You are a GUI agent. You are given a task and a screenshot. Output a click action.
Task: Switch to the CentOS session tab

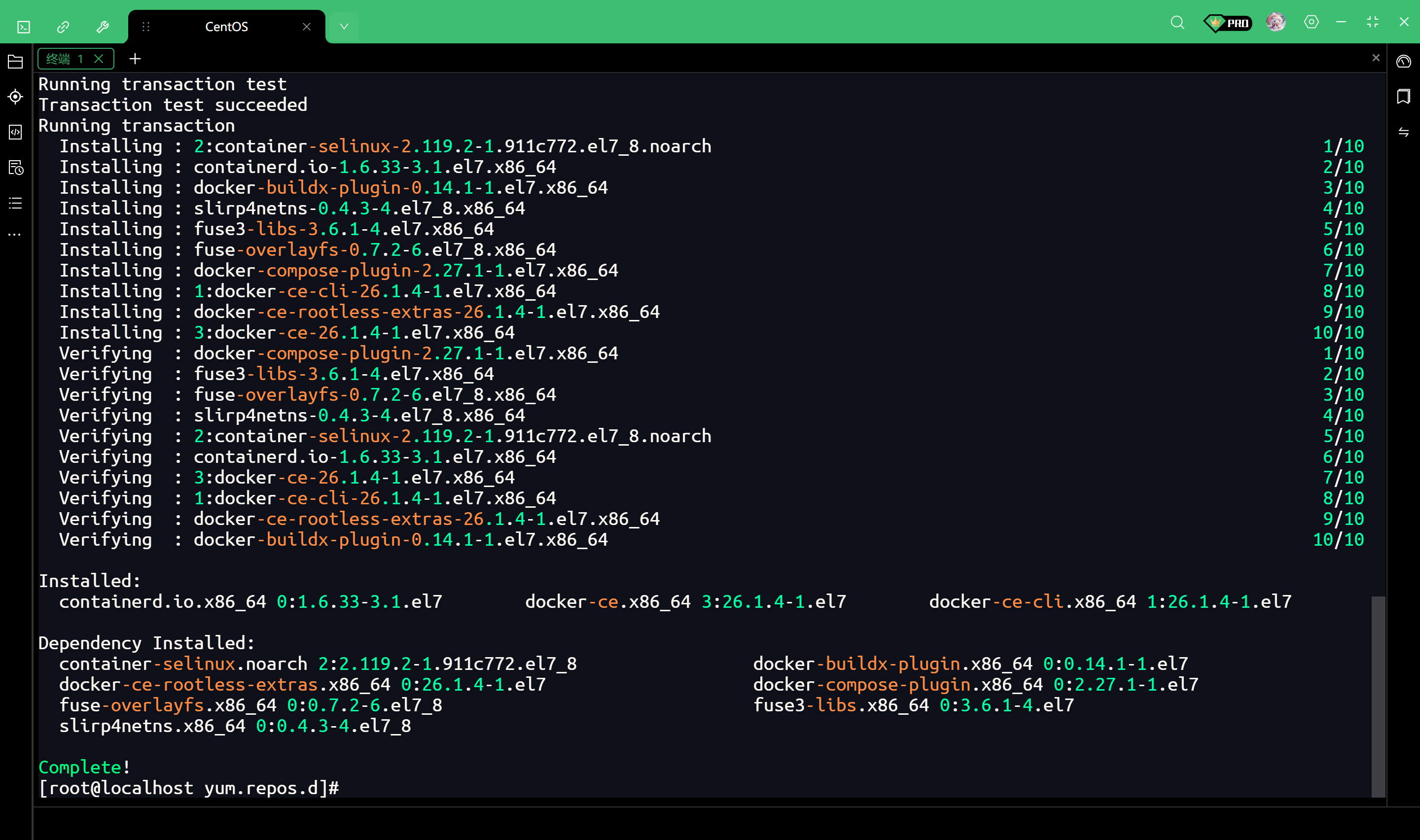click(x=226, y=27)
